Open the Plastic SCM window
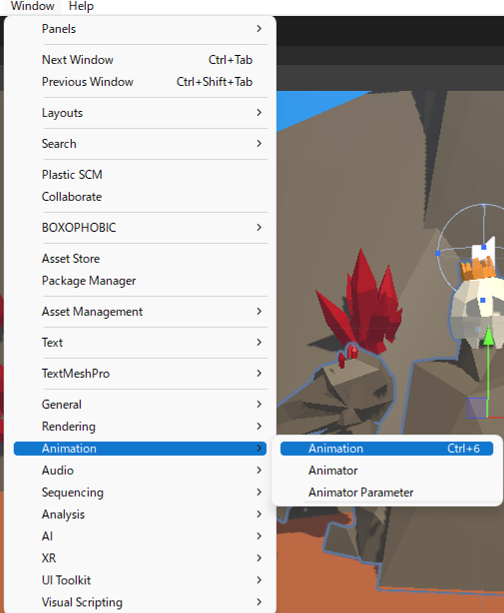This screenshot has width=504, height=613. click(x=140, y=174)
